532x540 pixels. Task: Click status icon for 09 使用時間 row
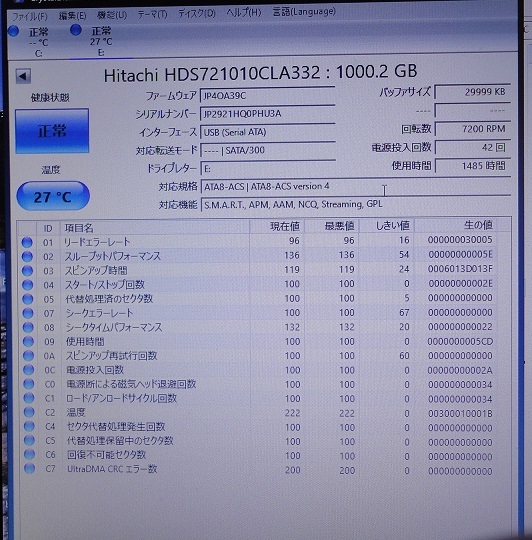28,341
